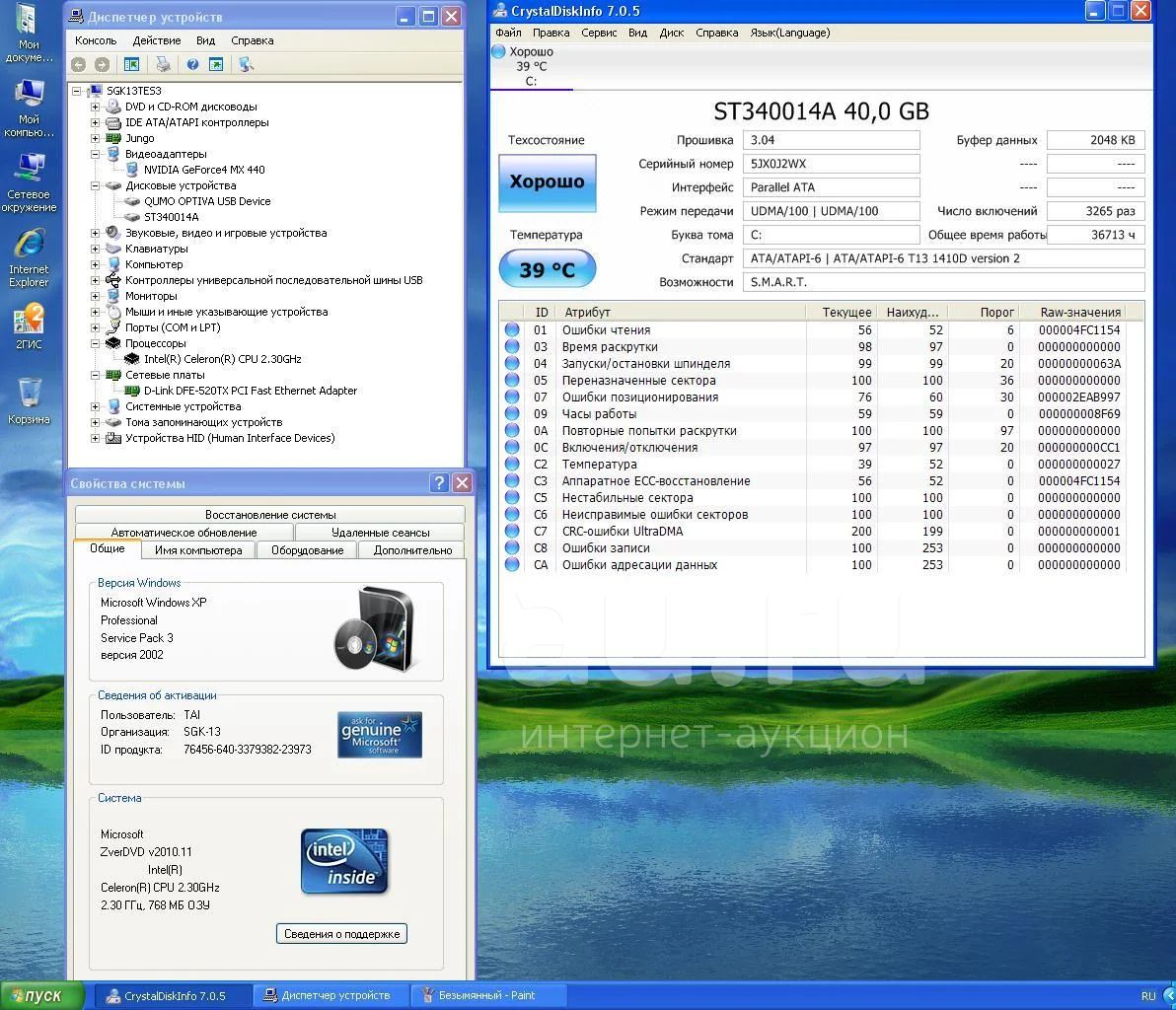Click the Print icon in Device Manager toolbar
The height and width of the screenshot is (1010, 1176).
(x=163, y=64)
